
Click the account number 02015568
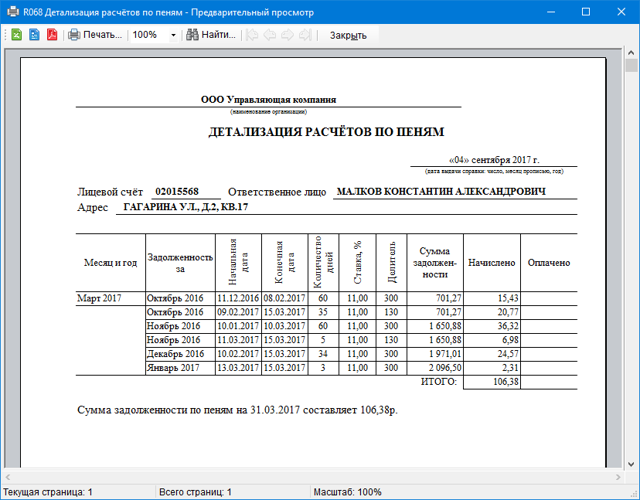176,191
